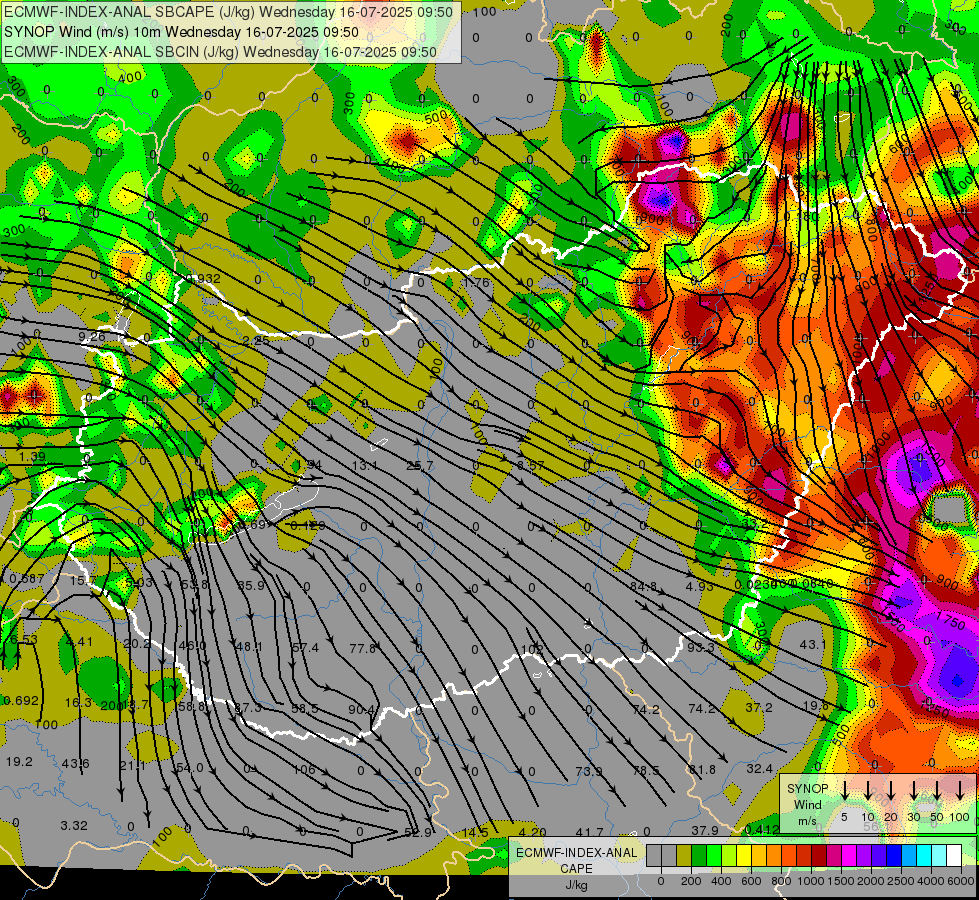The width and height of the screenshot is (979, 900).
Task: Click the 1.76 value on the map
Action: (x=476, y=282)
